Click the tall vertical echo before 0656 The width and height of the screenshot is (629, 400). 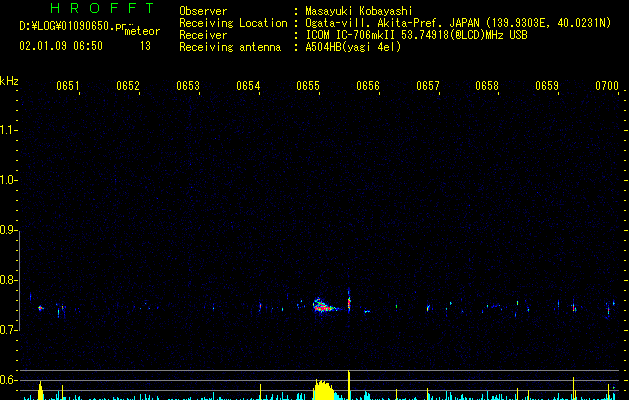click(349, 300)
